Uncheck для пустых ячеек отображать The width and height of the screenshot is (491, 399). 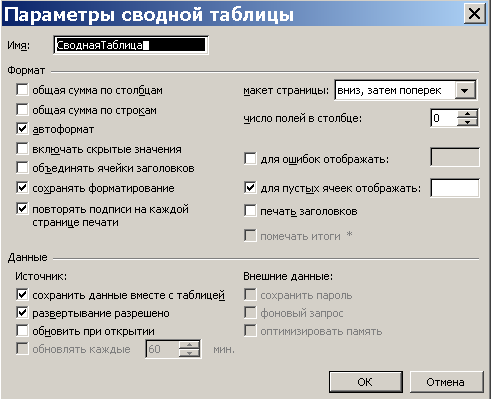[250, 188]
